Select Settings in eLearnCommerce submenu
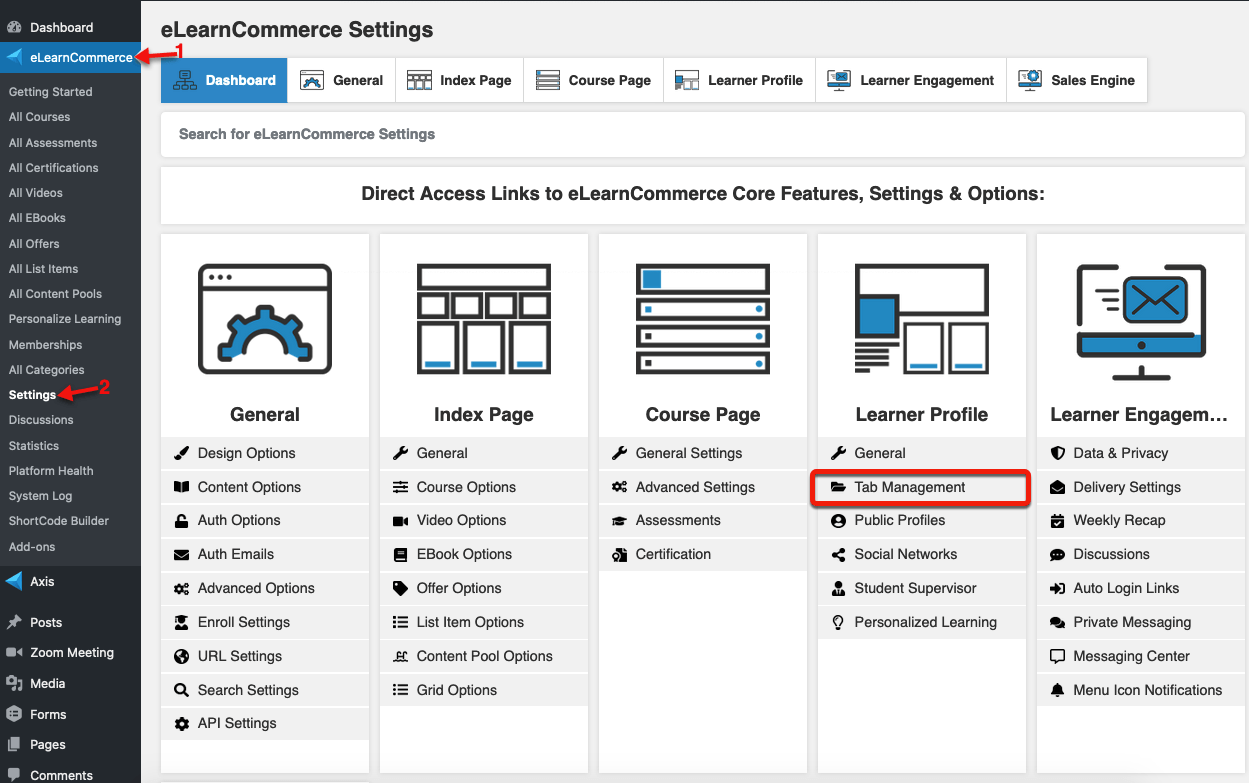The image size is (1249, 783). tap(33, 395)
